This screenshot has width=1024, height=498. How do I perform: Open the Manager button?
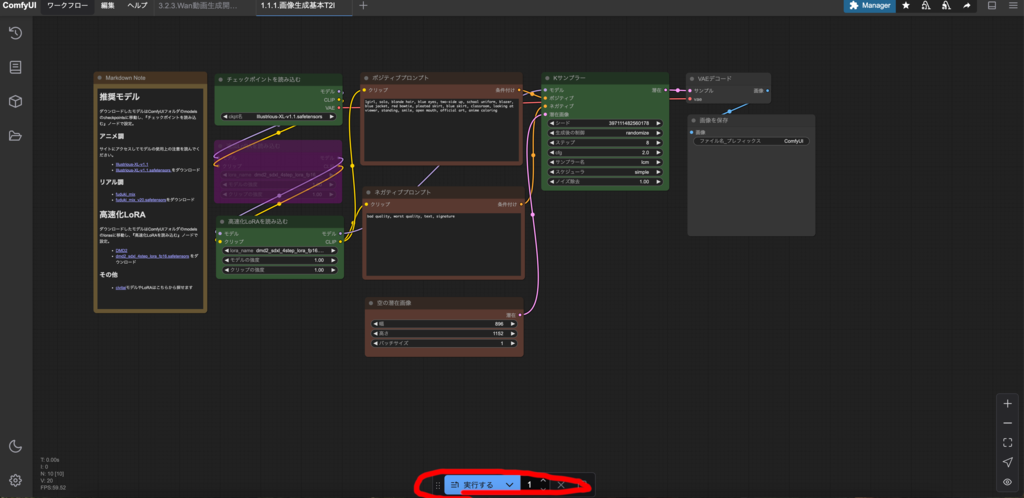869,6
